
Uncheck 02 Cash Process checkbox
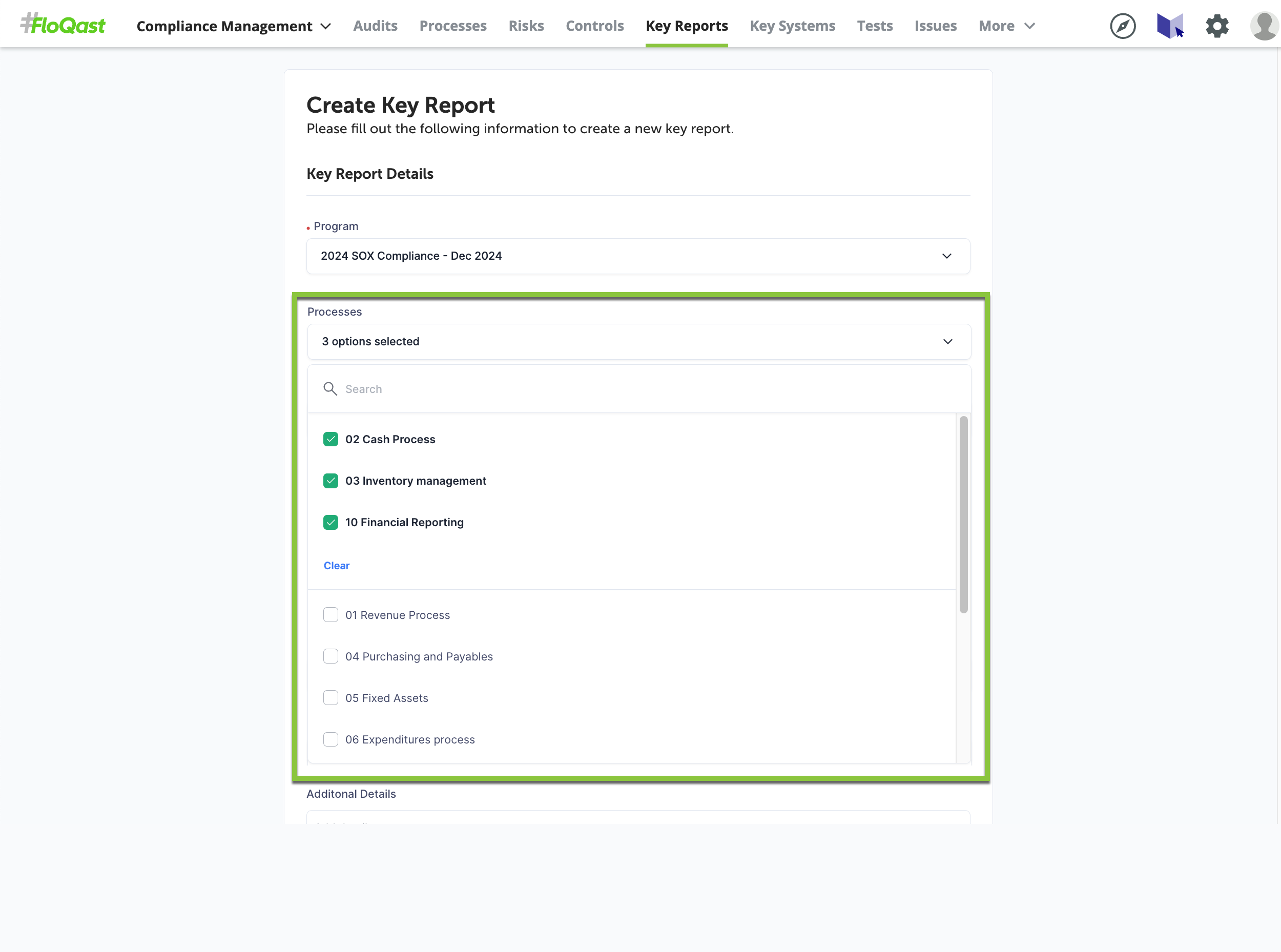click(331, 439)
